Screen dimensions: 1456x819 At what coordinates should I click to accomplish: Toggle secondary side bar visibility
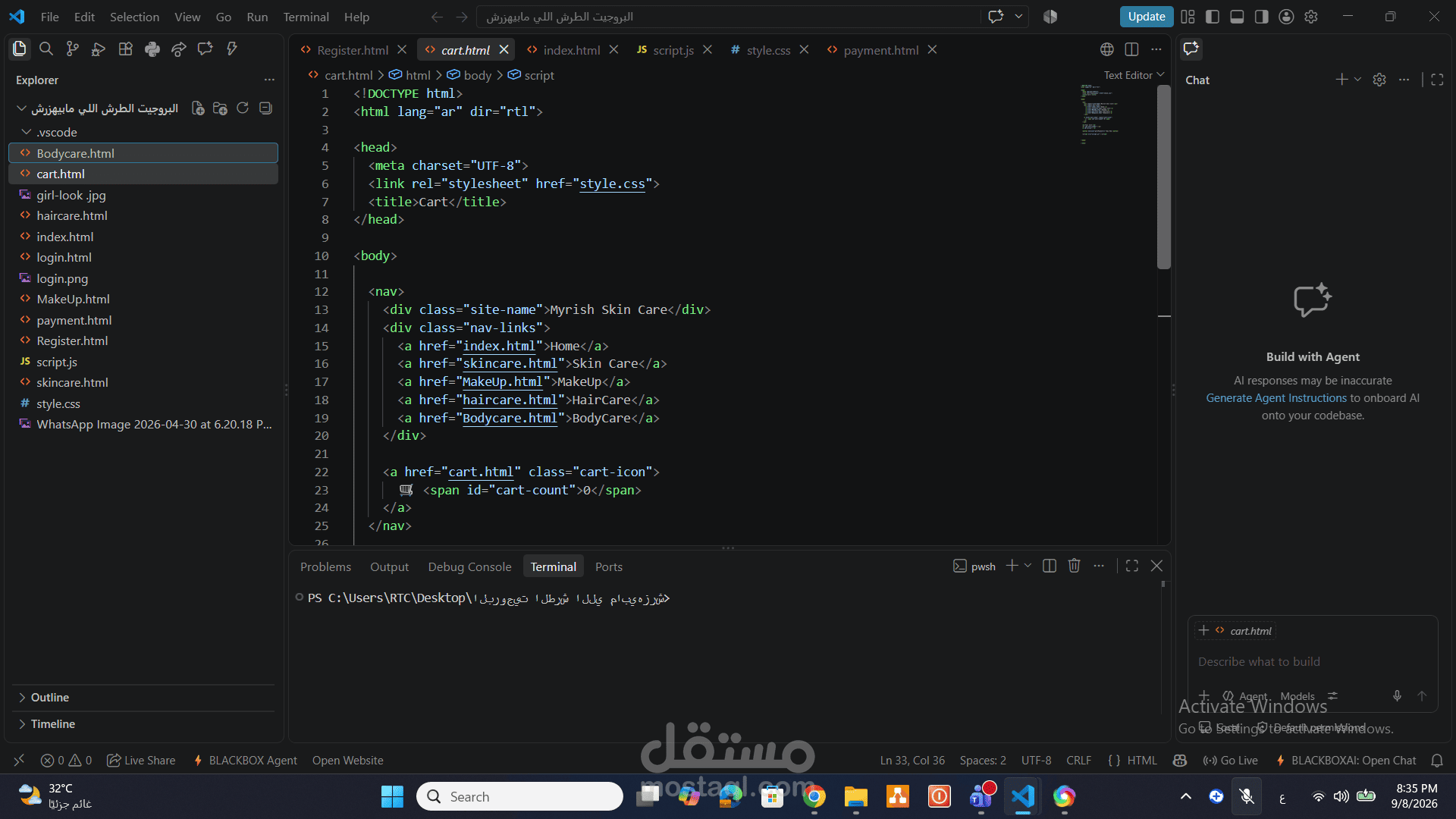click(1261, 17)
